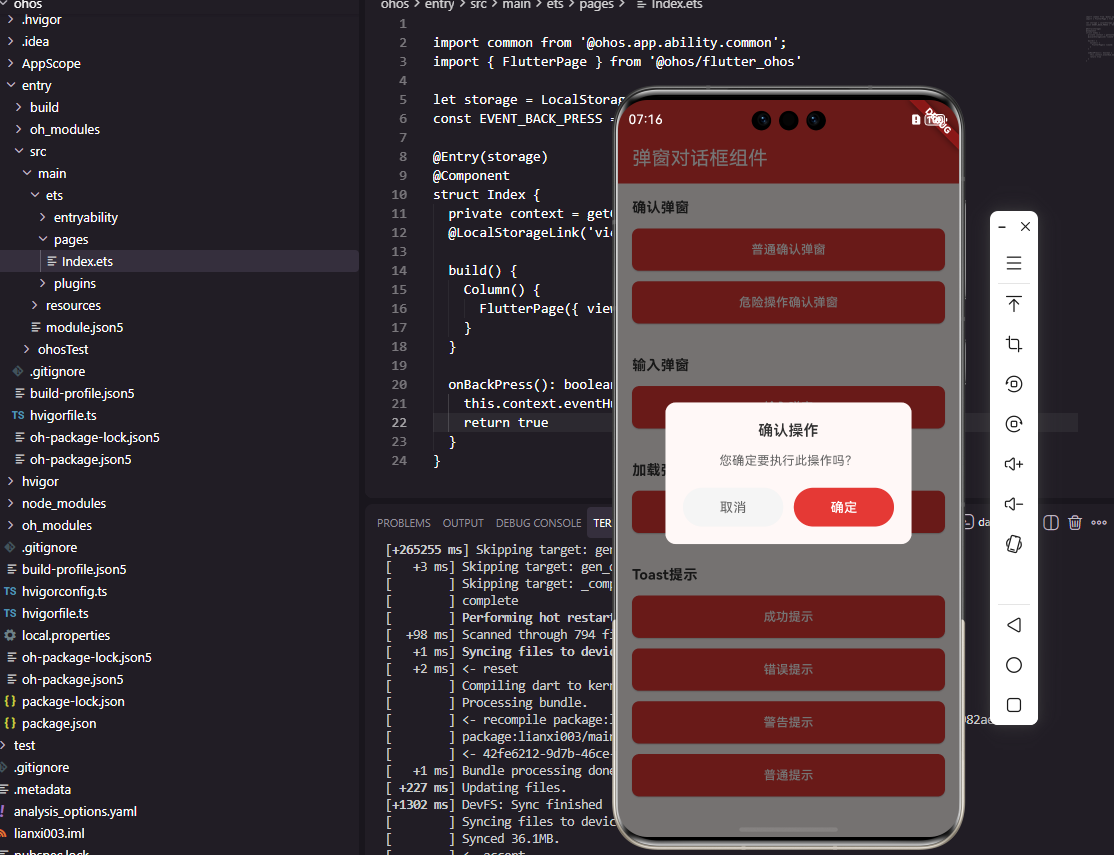The height and width of the screenshot is (855, 1114).
Task: Tap the 危险操作确认弹窗 button
Action: 788,302
